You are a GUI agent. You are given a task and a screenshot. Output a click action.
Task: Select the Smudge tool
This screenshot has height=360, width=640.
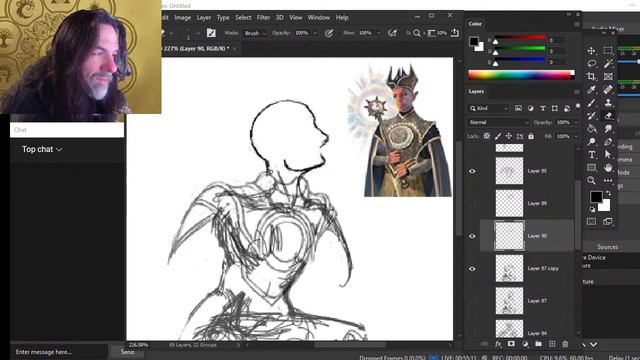(608, 129)
